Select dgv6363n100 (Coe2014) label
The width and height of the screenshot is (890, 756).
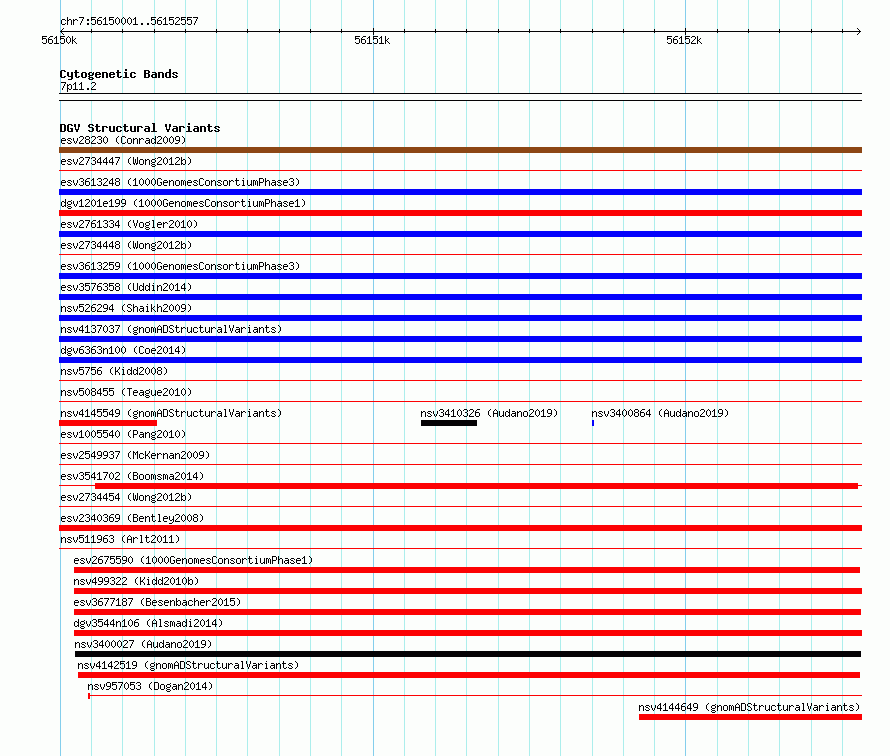(x=123, y=350)
